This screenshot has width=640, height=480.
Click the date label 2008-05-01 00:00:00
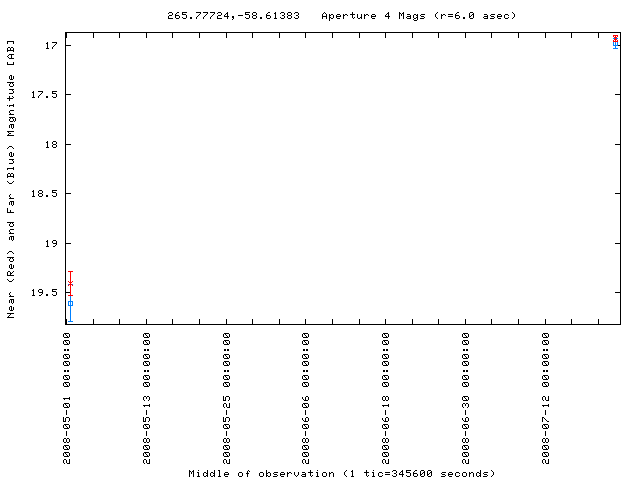point(67,398)
